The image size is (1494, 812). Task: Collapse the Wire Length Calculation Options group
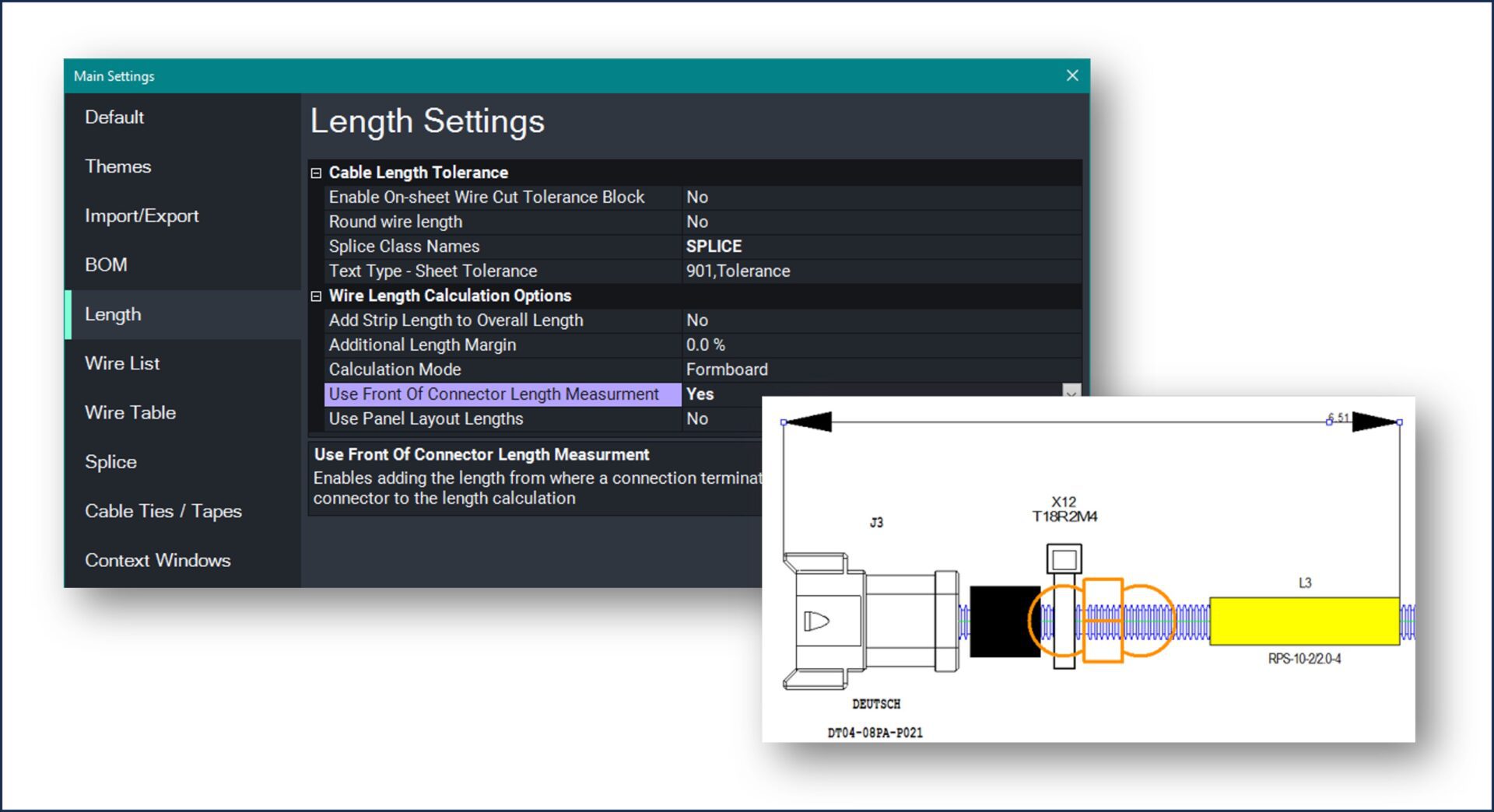click(x=315, y=296)
